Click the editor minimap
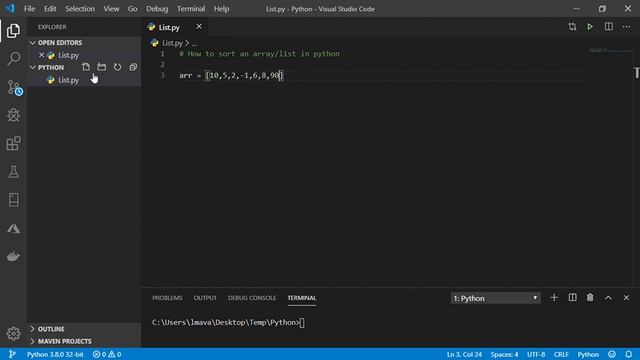 [x=610, y=51]
